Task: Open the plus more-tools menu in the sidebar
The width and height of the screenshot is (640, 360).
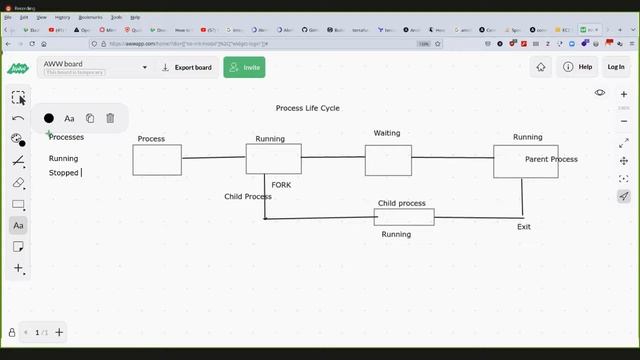Action: 18,268
